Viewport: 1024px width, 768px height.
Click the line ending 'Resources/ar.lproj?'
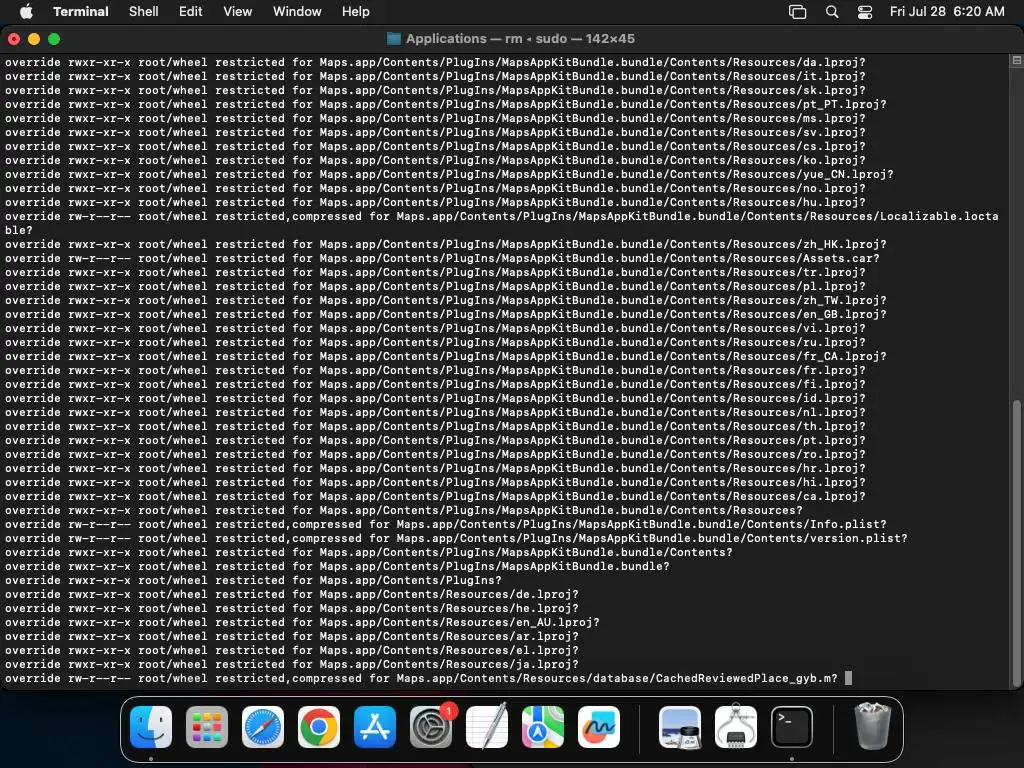point(292,637)
